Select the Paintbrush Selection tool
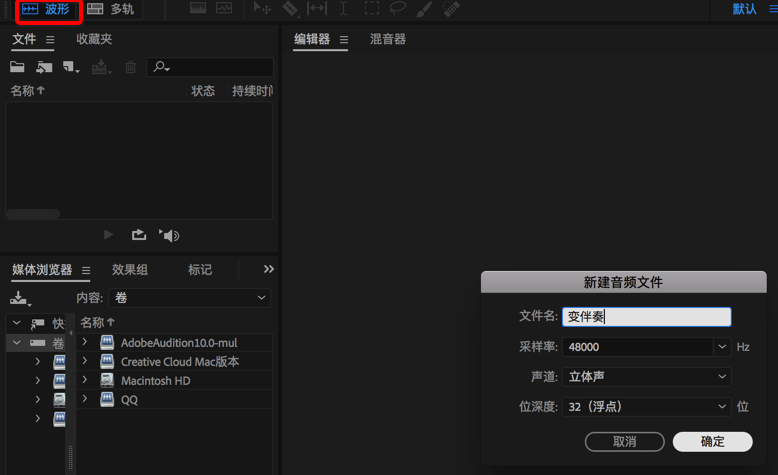This screenshot has height=475, width=778. [424, 8]
